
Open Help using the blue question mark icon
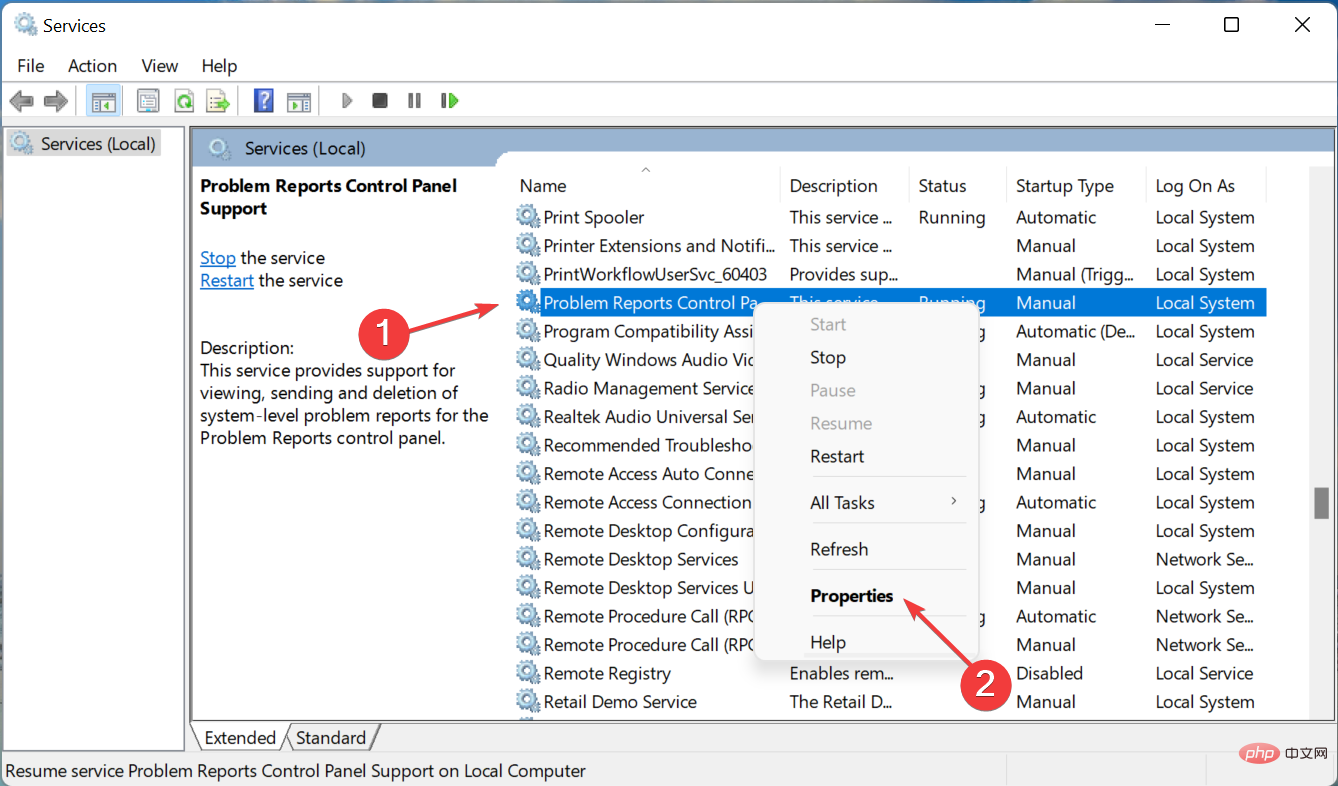(262, 100)
